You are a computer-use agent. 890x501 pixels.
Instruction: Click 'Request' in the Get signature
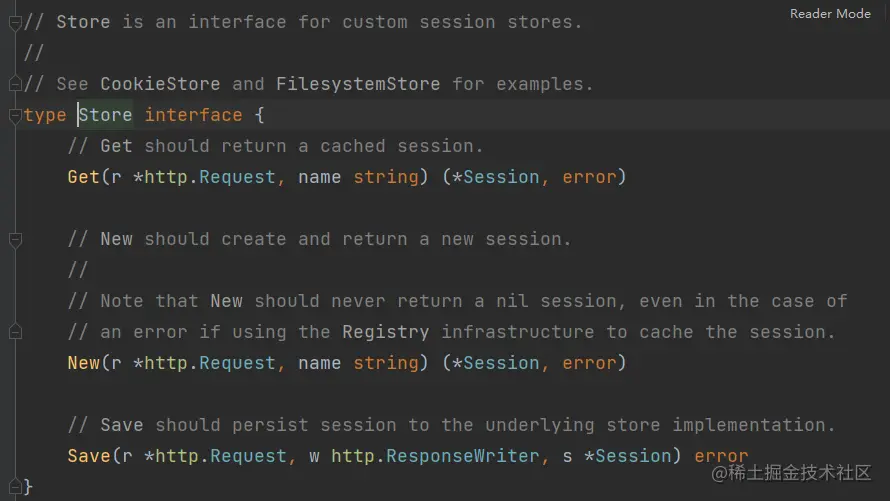click(x=237, y=177)
